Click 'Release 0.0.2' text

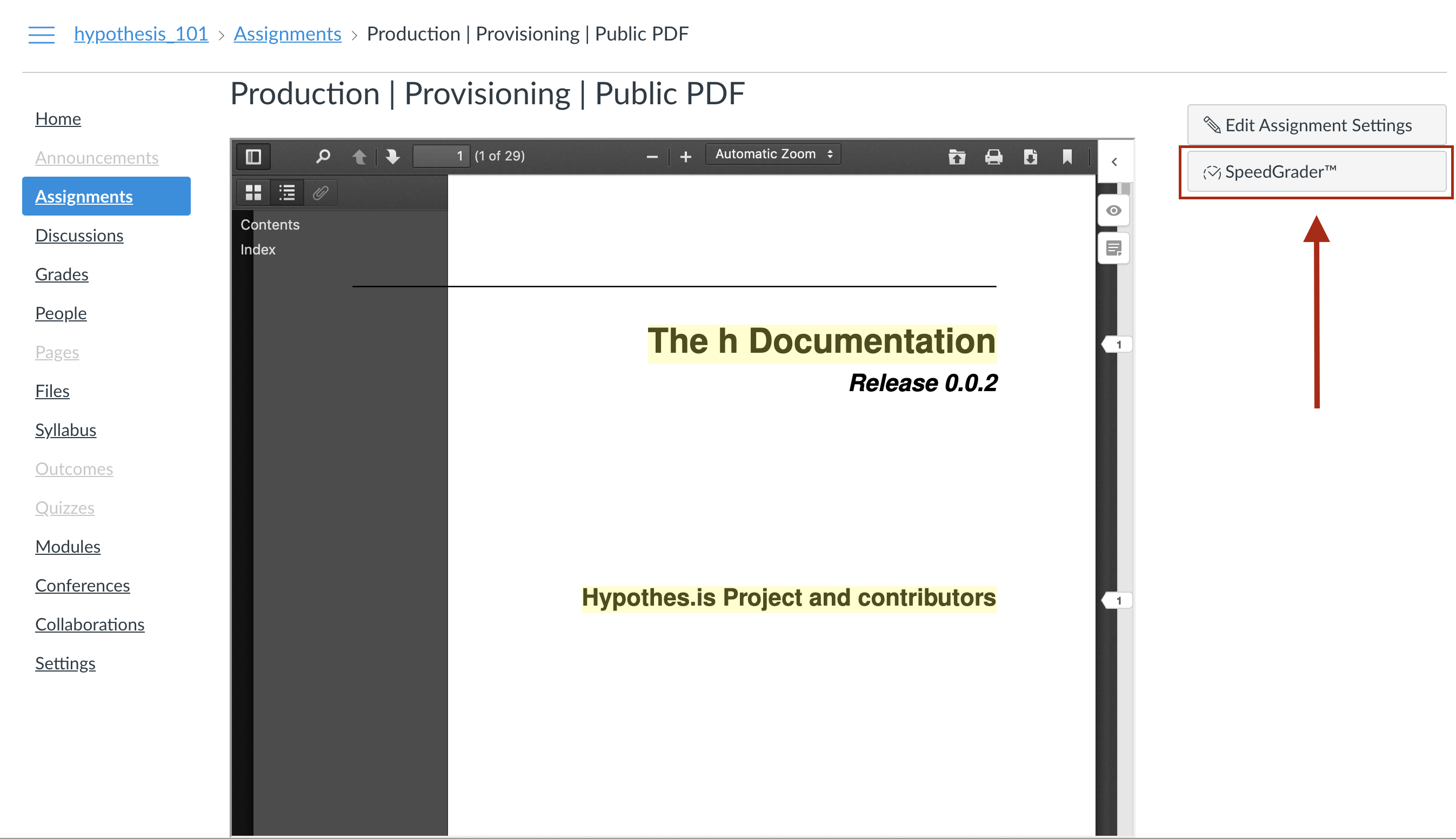(923, 383)
